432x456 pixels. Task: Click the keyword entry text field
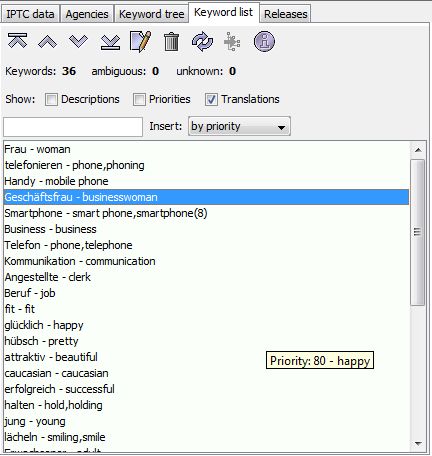pos(73,126)
